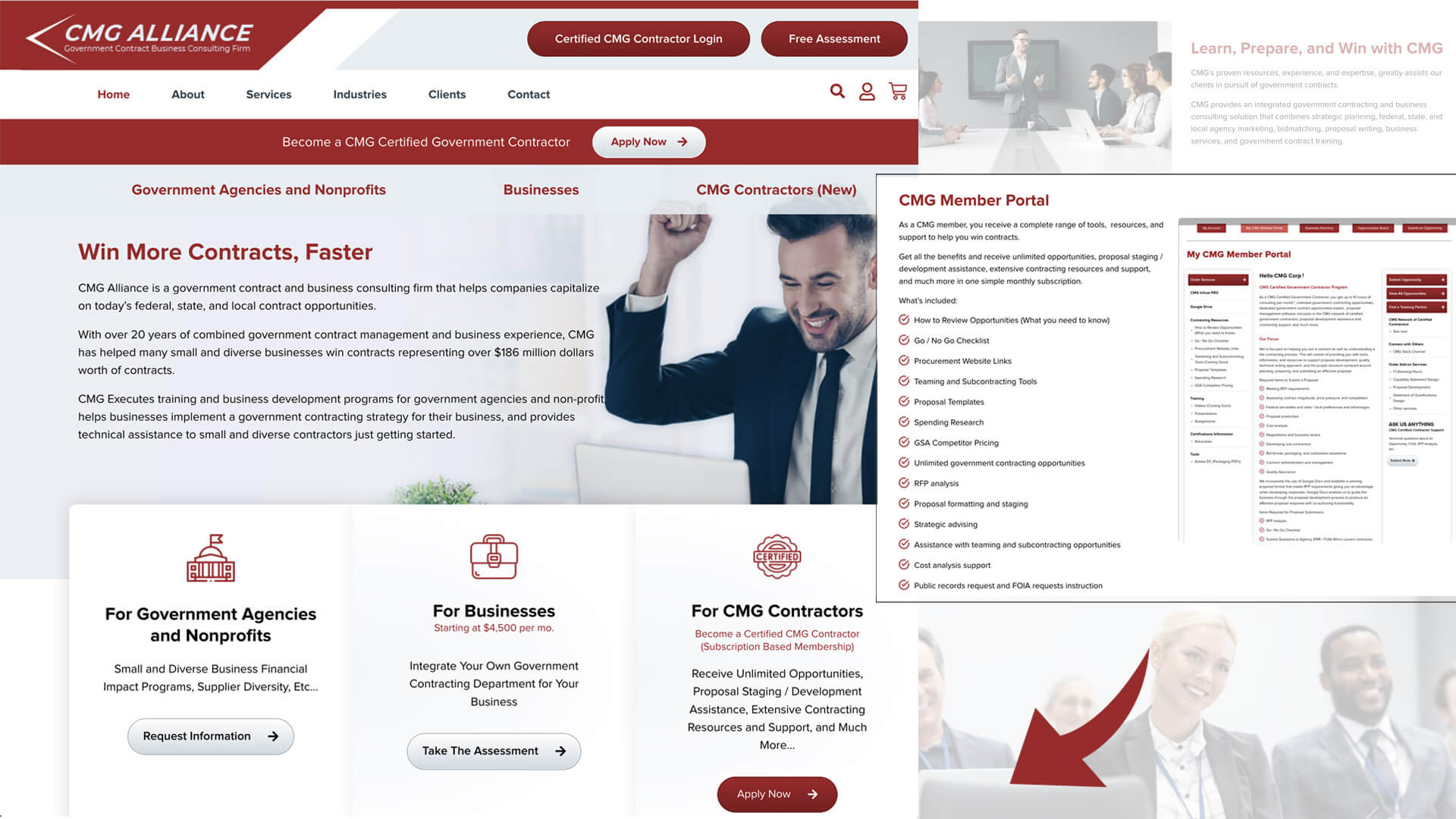
Task: Expand the Industries navigation dropdown
Action: 359,94
